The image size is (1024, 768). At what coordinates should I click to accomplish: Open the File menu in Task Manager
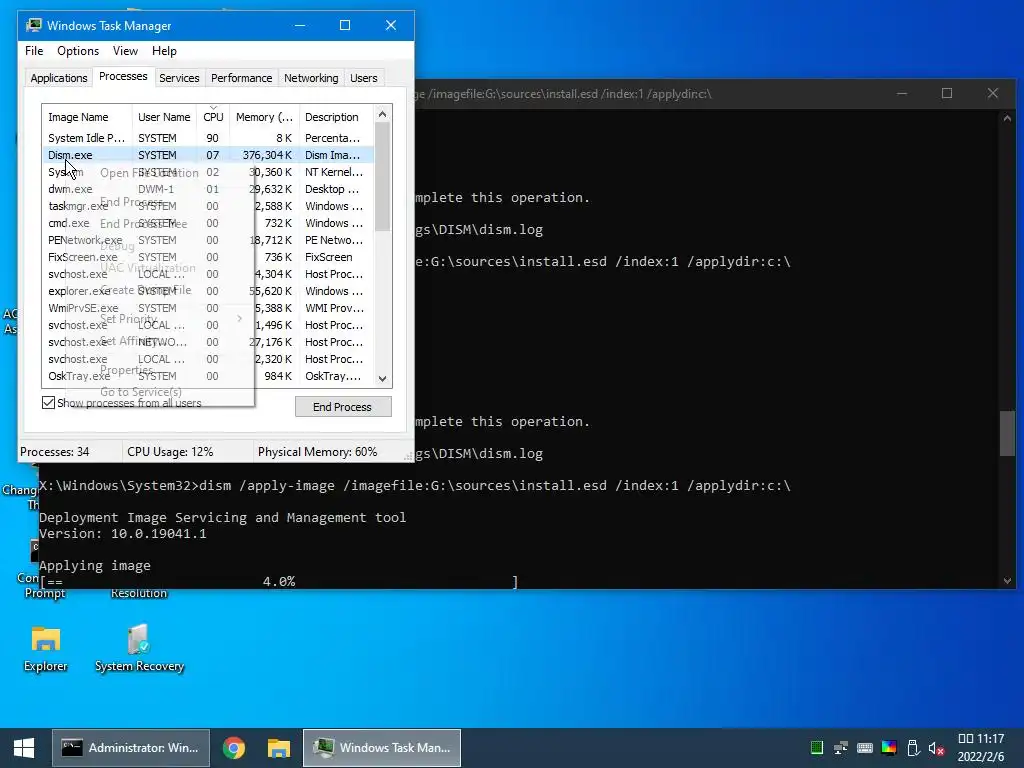click(34, 51)
